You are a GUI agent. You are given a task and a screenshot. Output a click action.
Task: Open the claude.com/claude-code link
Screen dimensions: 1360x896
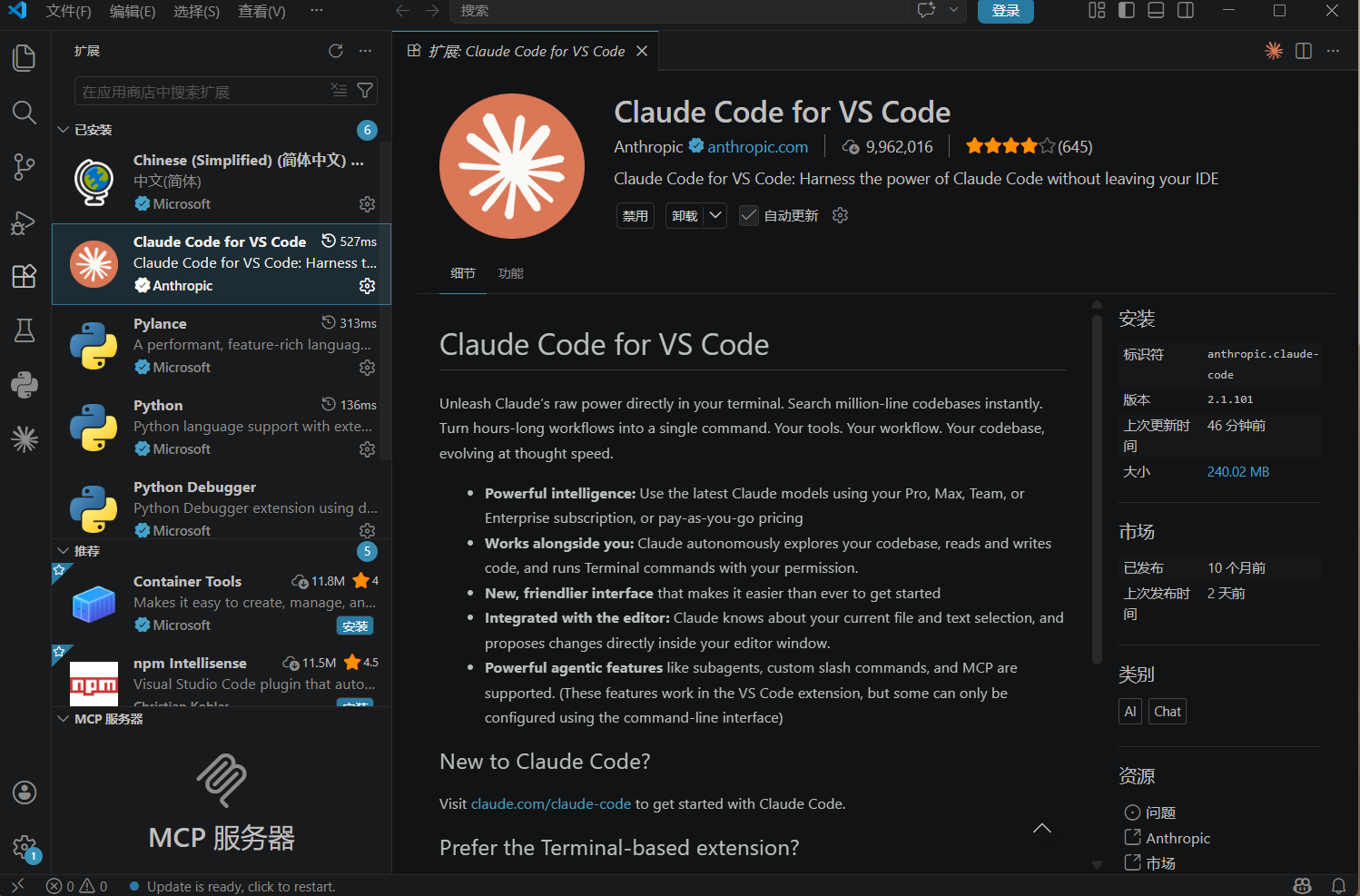550,804
